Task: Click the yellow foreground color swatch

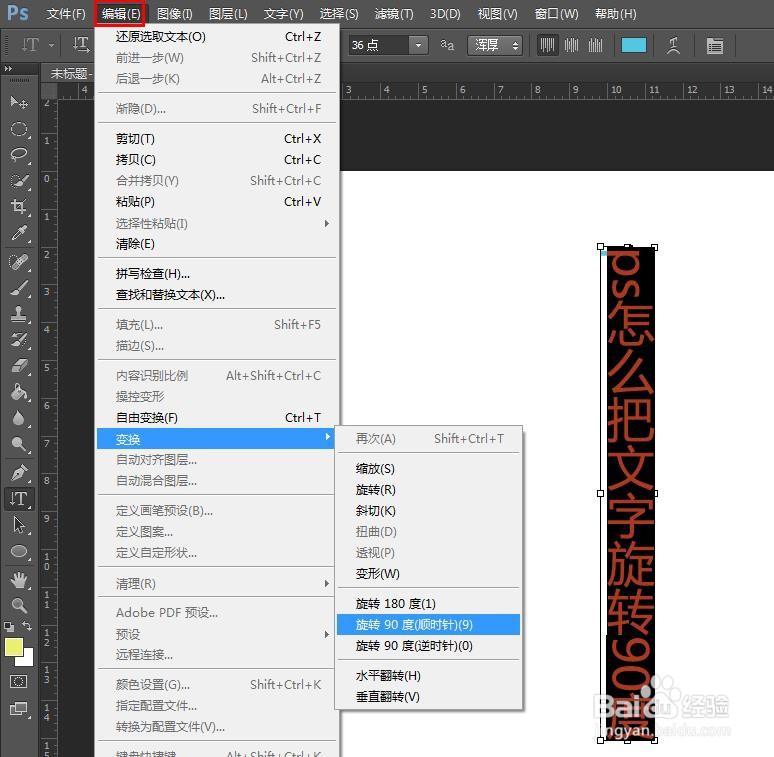Action: (x=14, y=647)
